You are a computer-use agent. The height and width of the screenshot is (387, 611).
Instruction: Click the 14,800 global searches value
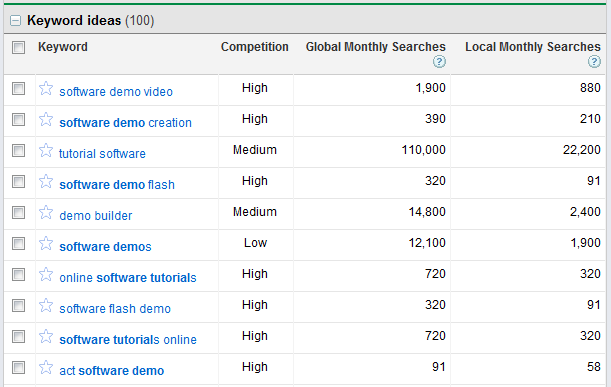click(427, 212)
